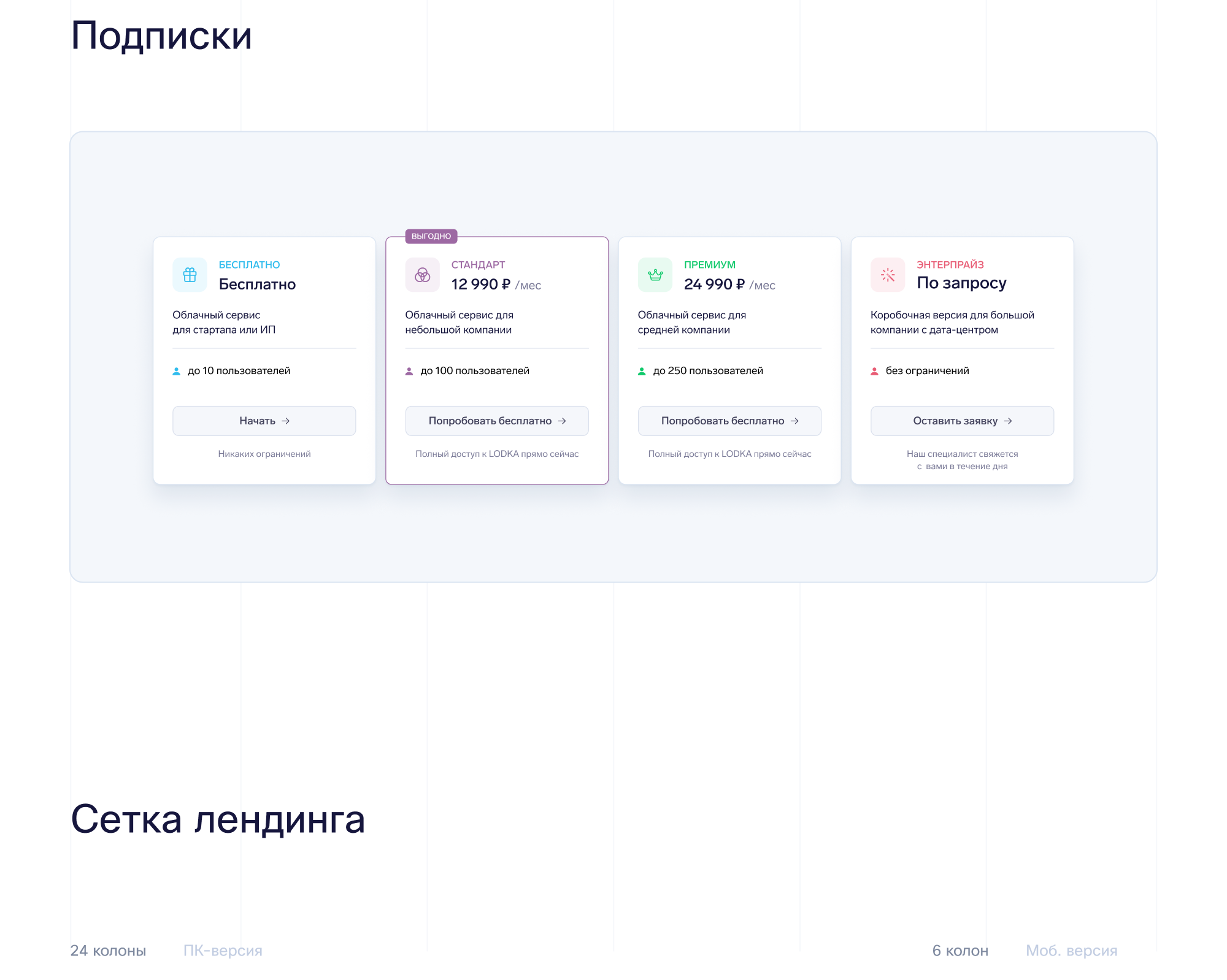This screenshot has height=980, width=1227.
Task: Select the ПК-версия label
Action: (223, 951)
